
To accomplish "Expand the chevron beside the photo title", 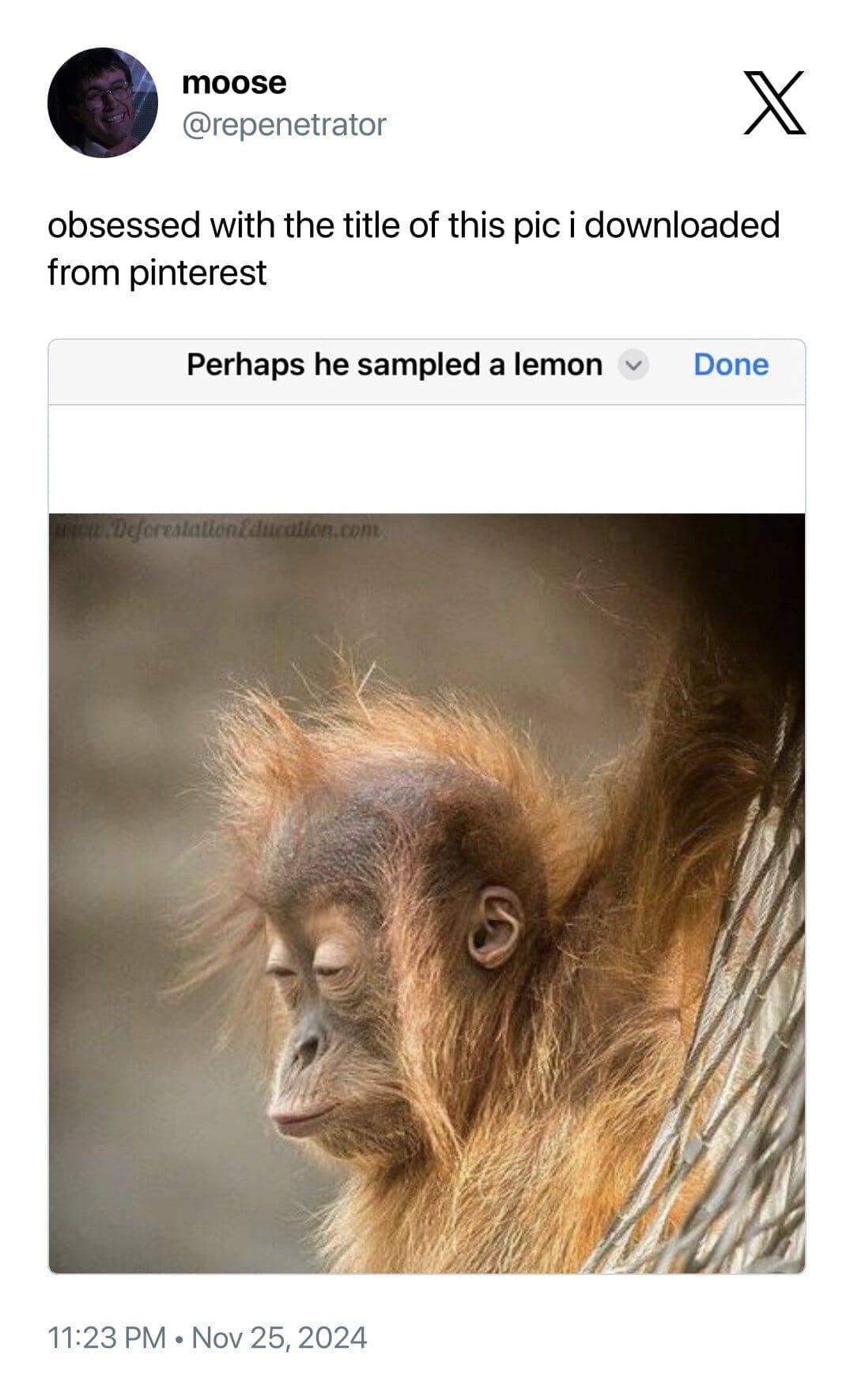I will click(x=633, y=365).
